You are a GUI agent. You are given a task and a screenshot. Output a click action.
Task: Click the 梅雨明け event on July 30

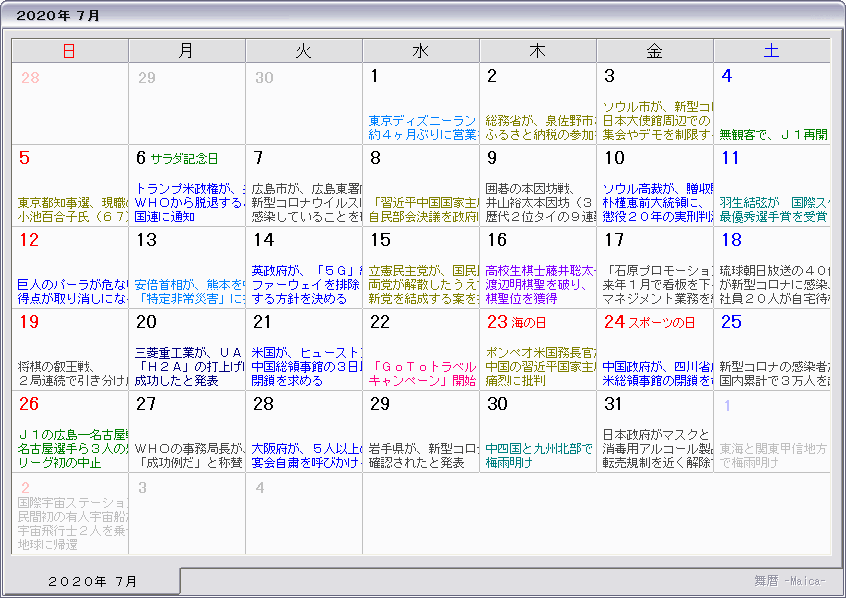tap(537, 455)
